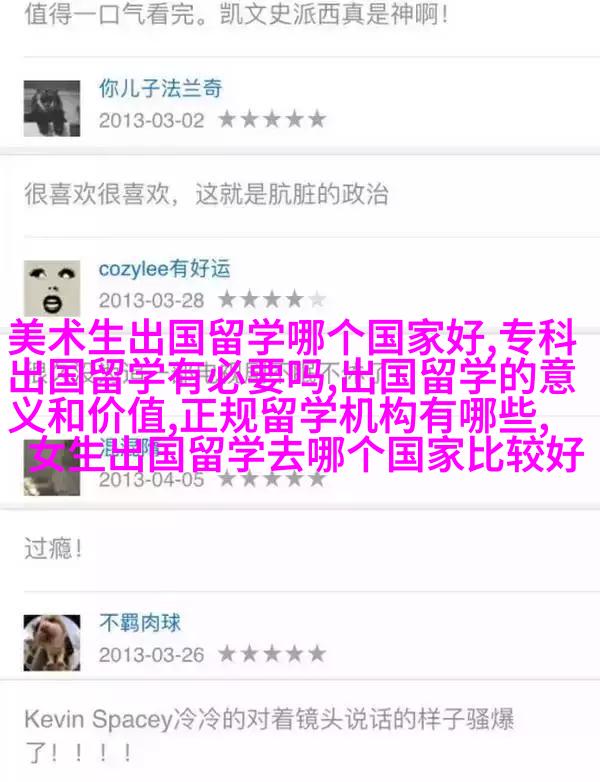Click the 2013-03-26 review date
Viewport: 600px width, 782px height.
(152, 654)
